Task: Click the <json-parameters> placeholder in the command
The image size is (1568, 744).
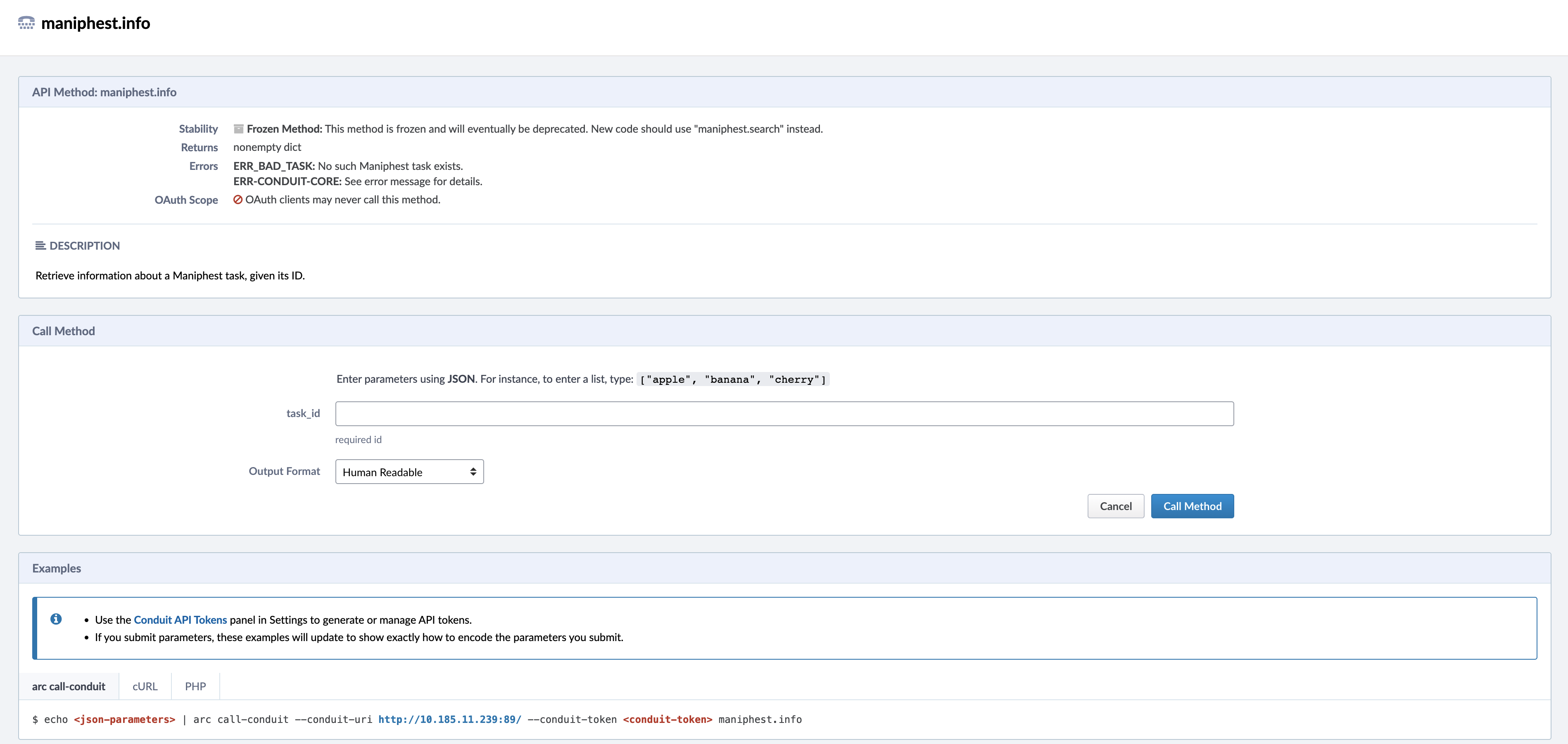Action: click(x=124, y=719)
